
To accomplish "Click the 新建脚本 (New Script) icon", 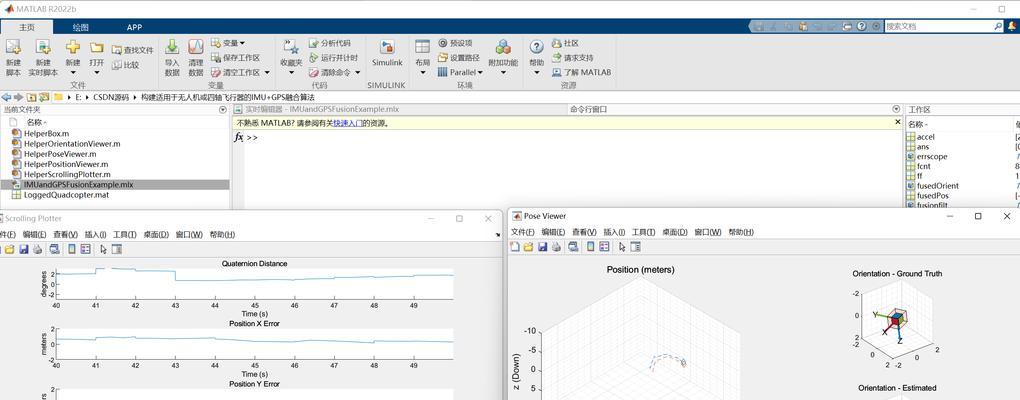I will (13, 47).
